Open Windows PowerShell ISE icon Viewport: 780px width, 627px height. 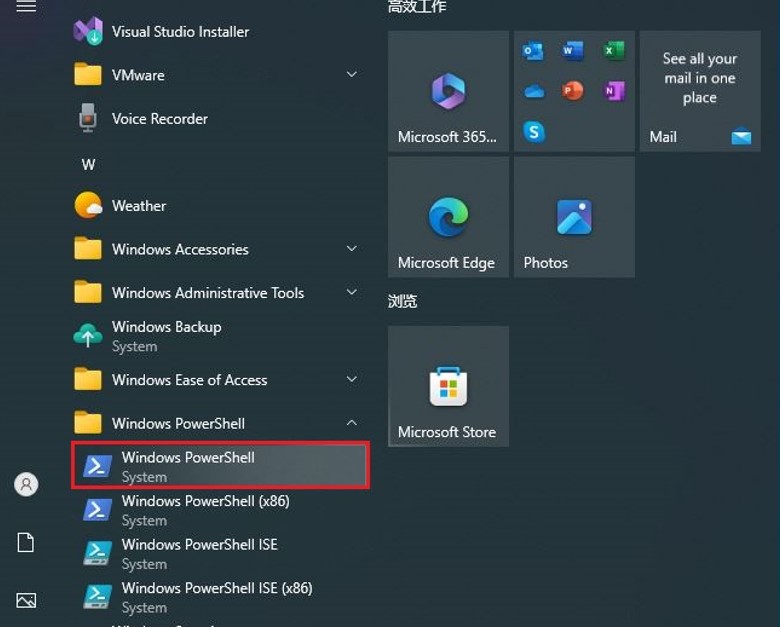point(97,553)
